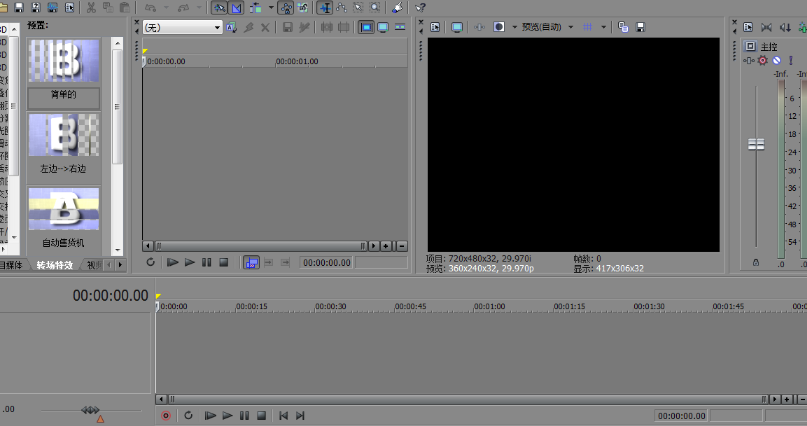
Task: Click the trimmer timecode field 00:00:00.00
Action: [x=326, y=262]
